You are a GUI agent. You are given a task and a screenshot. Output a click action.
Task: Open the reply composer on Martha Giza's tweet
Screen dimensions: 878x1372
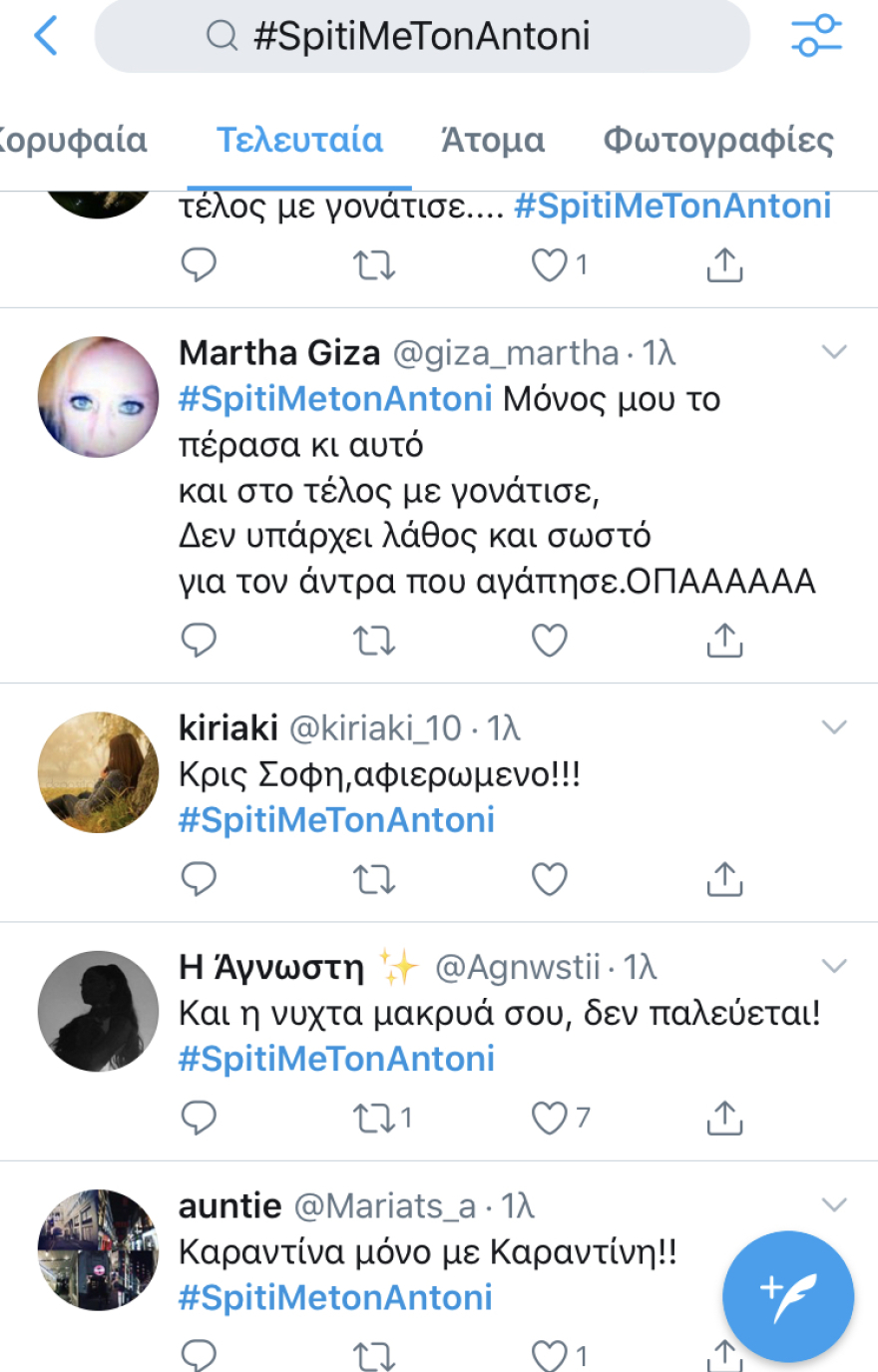click(x=199, y=641)
